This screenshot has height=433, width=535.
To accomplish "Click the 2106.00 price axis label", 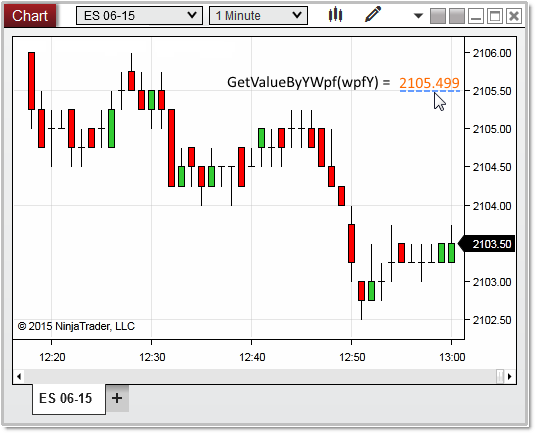I will pyautogui.click(x=492, y=53).
